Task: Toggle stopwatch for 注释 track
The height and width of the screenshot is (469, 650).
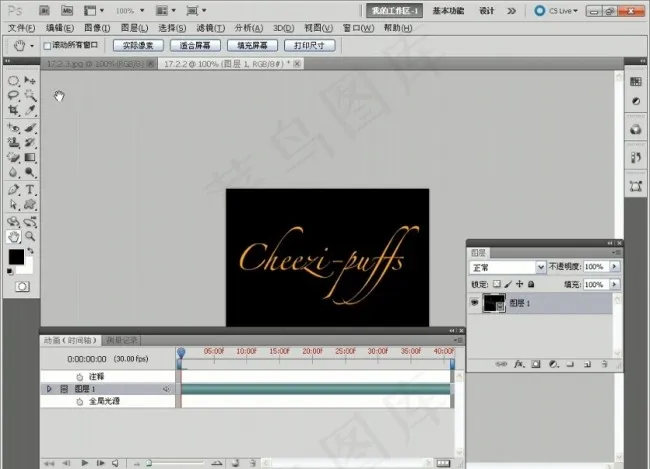Action: (x=80, y=377)
